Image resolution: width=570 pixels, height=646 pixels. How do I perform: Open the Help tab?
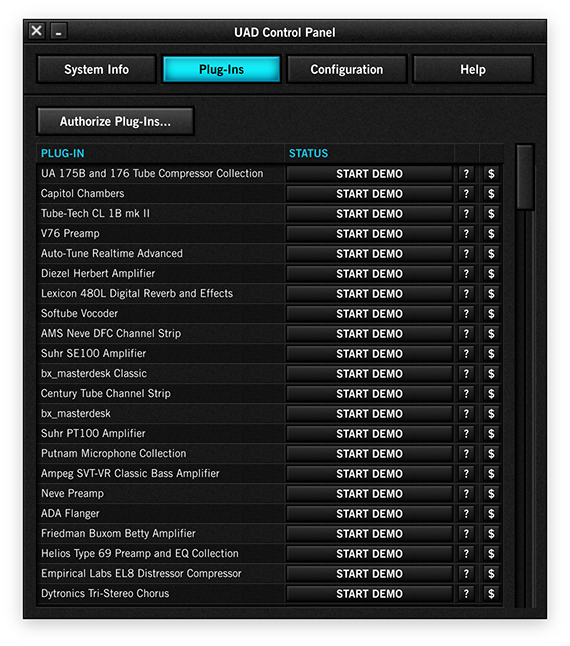click(x=473, y=69)
